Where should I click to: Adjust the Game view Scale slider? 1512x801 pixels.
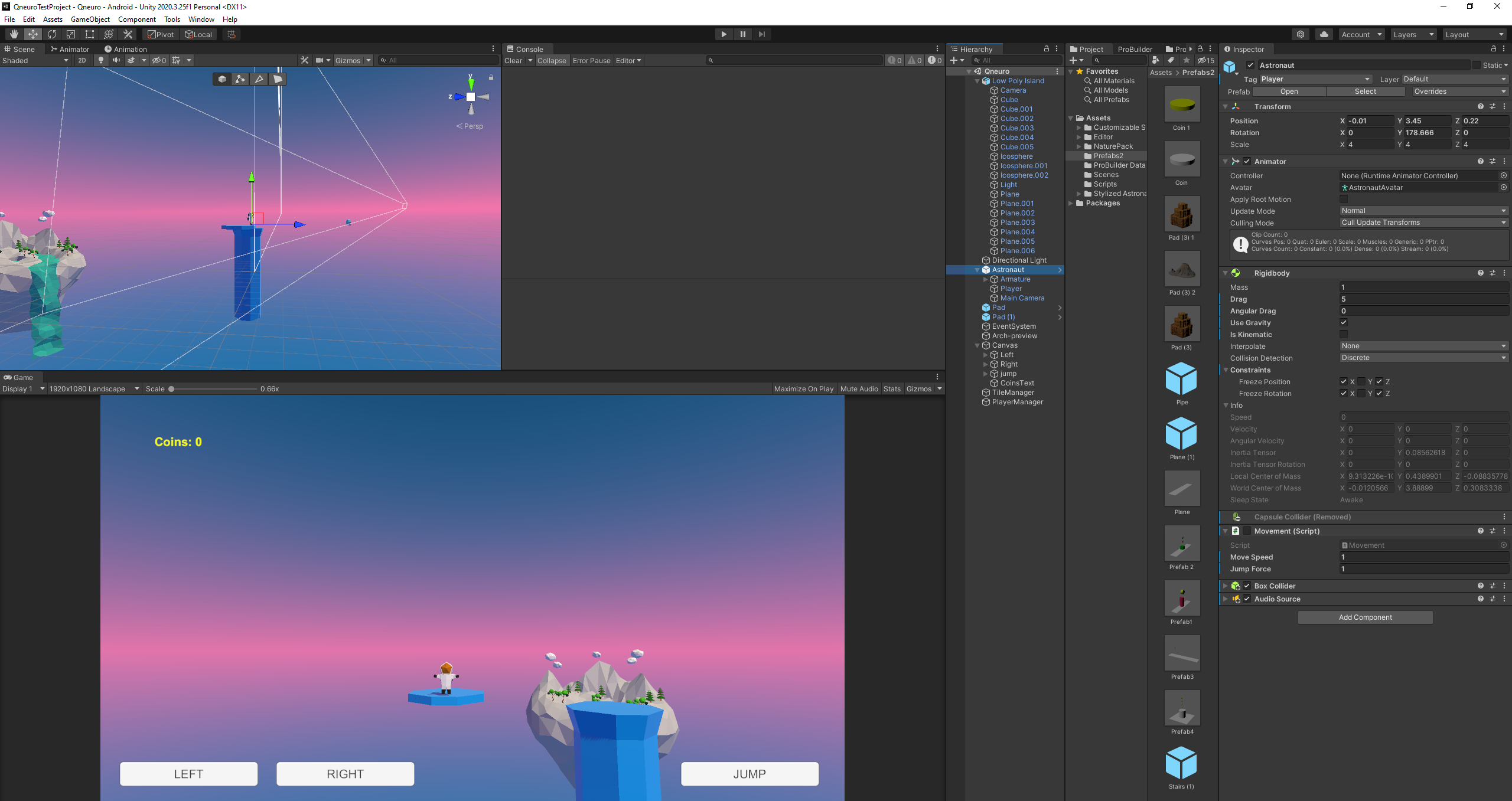click(x=172, y=388)
